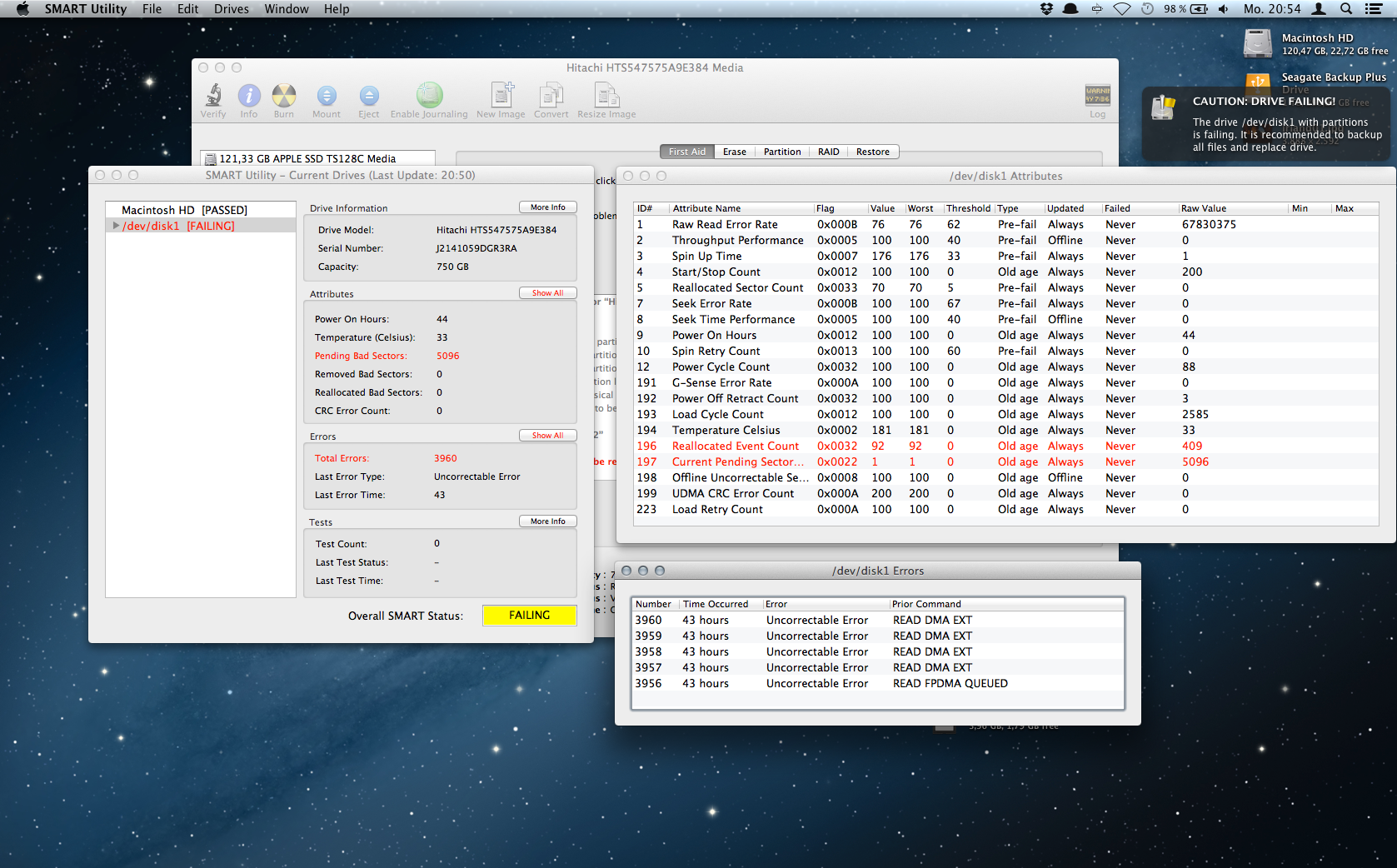Select the Current Pending Sector row
1397x868 pixels.
1006,461
